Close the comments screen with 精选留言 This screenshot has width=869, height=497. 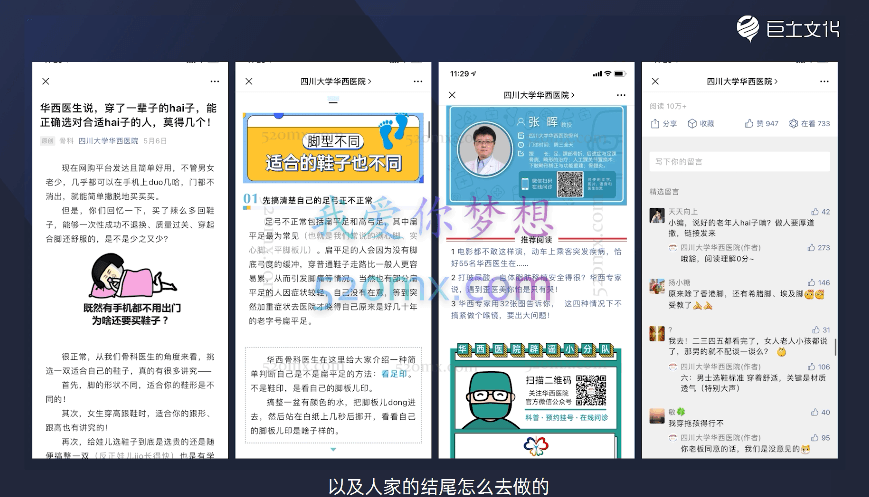[656, 81]
